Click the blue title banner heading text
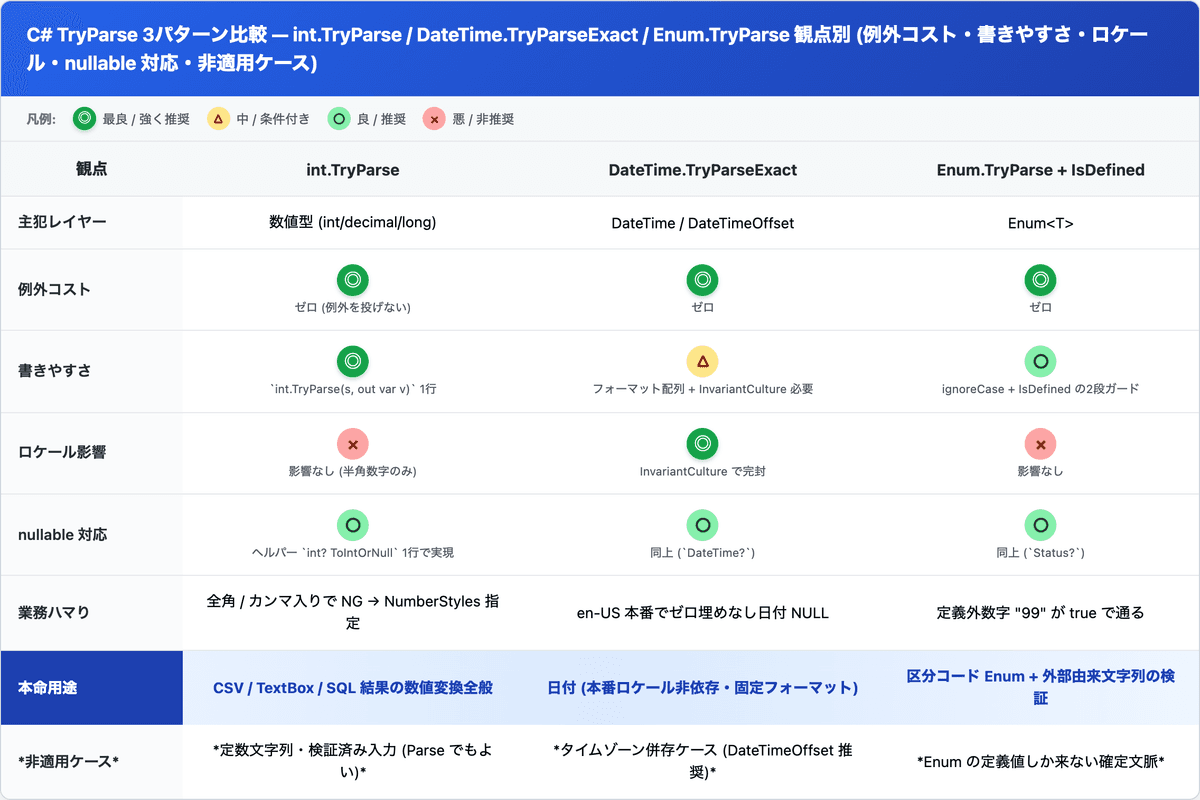 click(x=588, y=49)
